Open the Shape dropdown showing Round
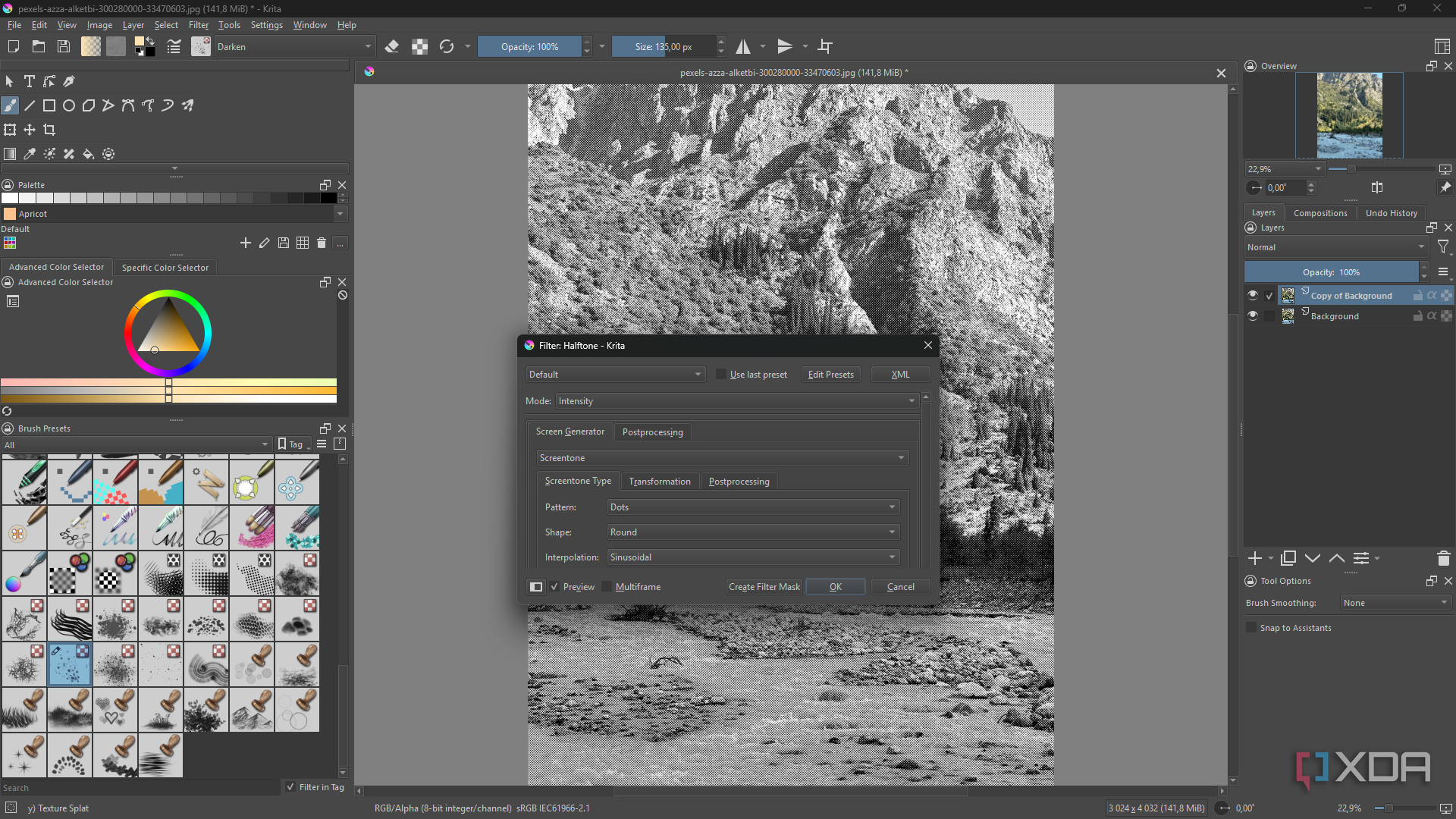 click(753, 532)
